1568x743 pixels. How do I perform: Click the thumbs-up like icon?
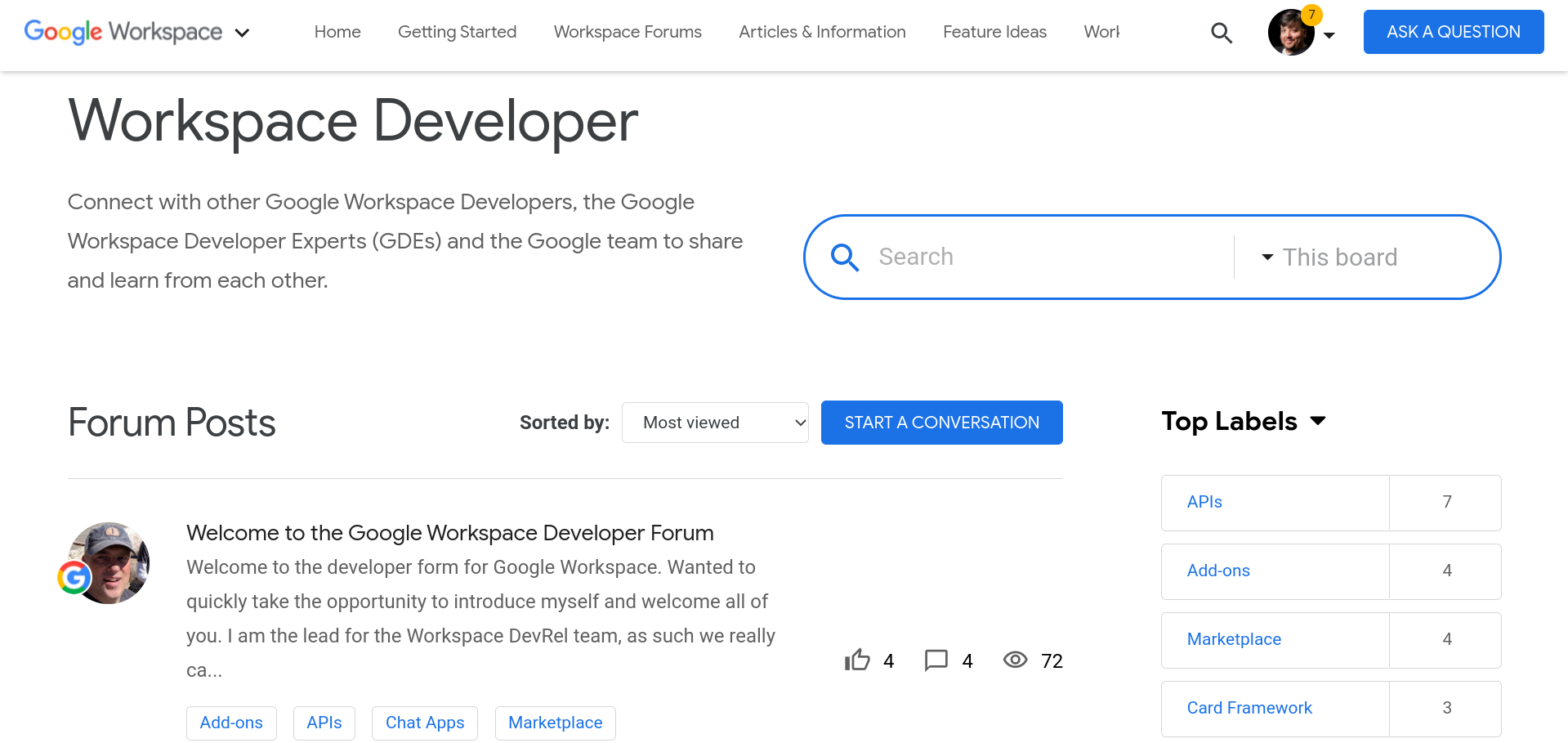pyautogui.click(x=857, y=660)
